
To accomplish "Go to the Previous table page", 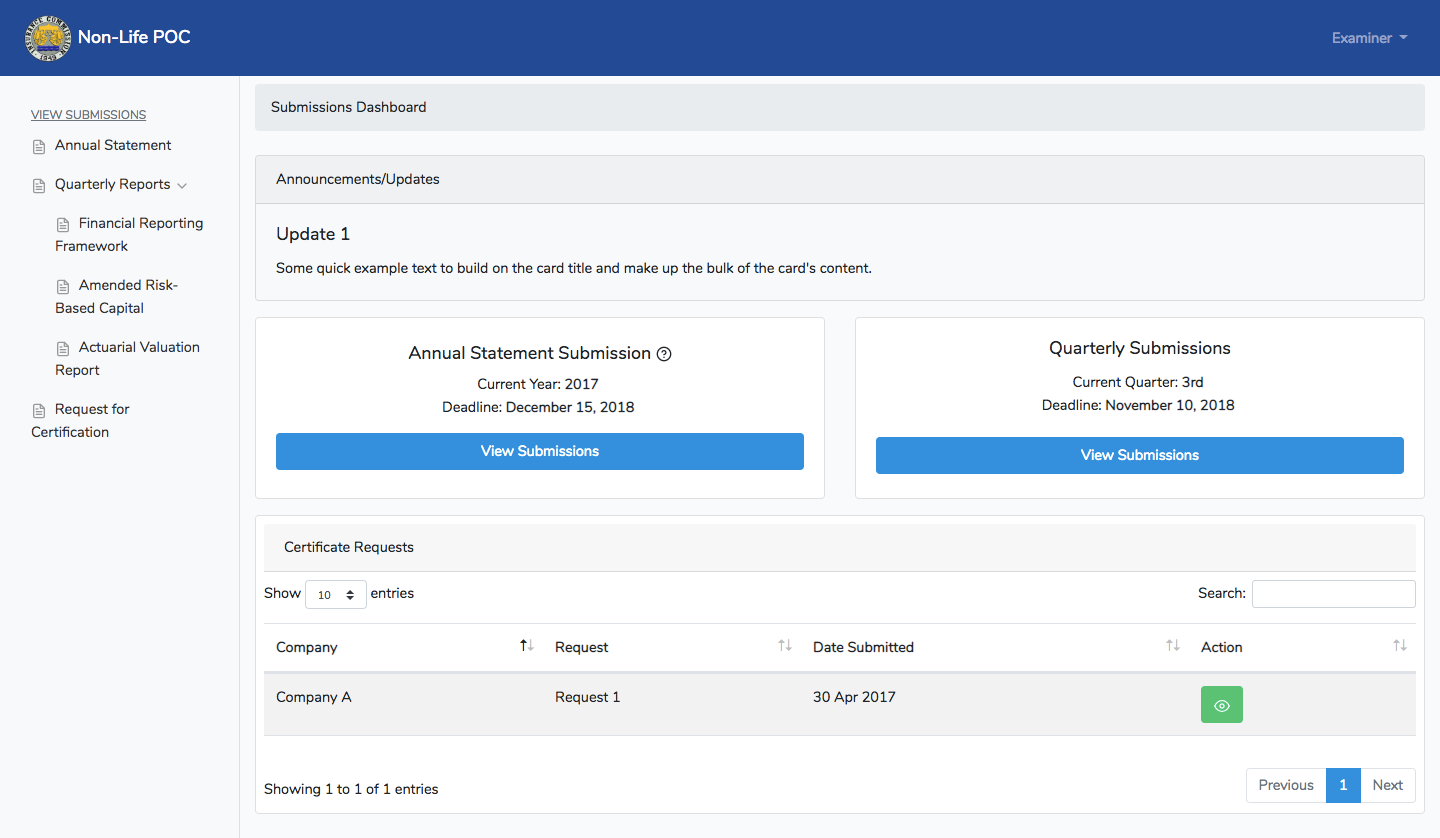I will click(1286, 785).
